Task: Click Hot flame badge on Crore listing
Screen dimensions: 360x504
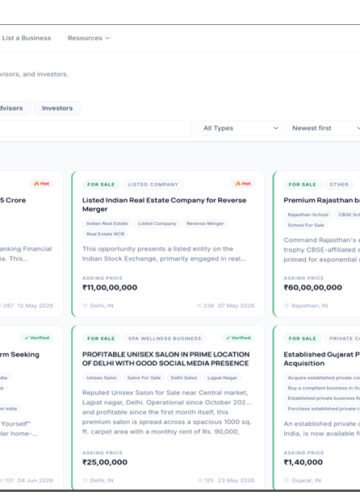Action: tap(42, 184)
